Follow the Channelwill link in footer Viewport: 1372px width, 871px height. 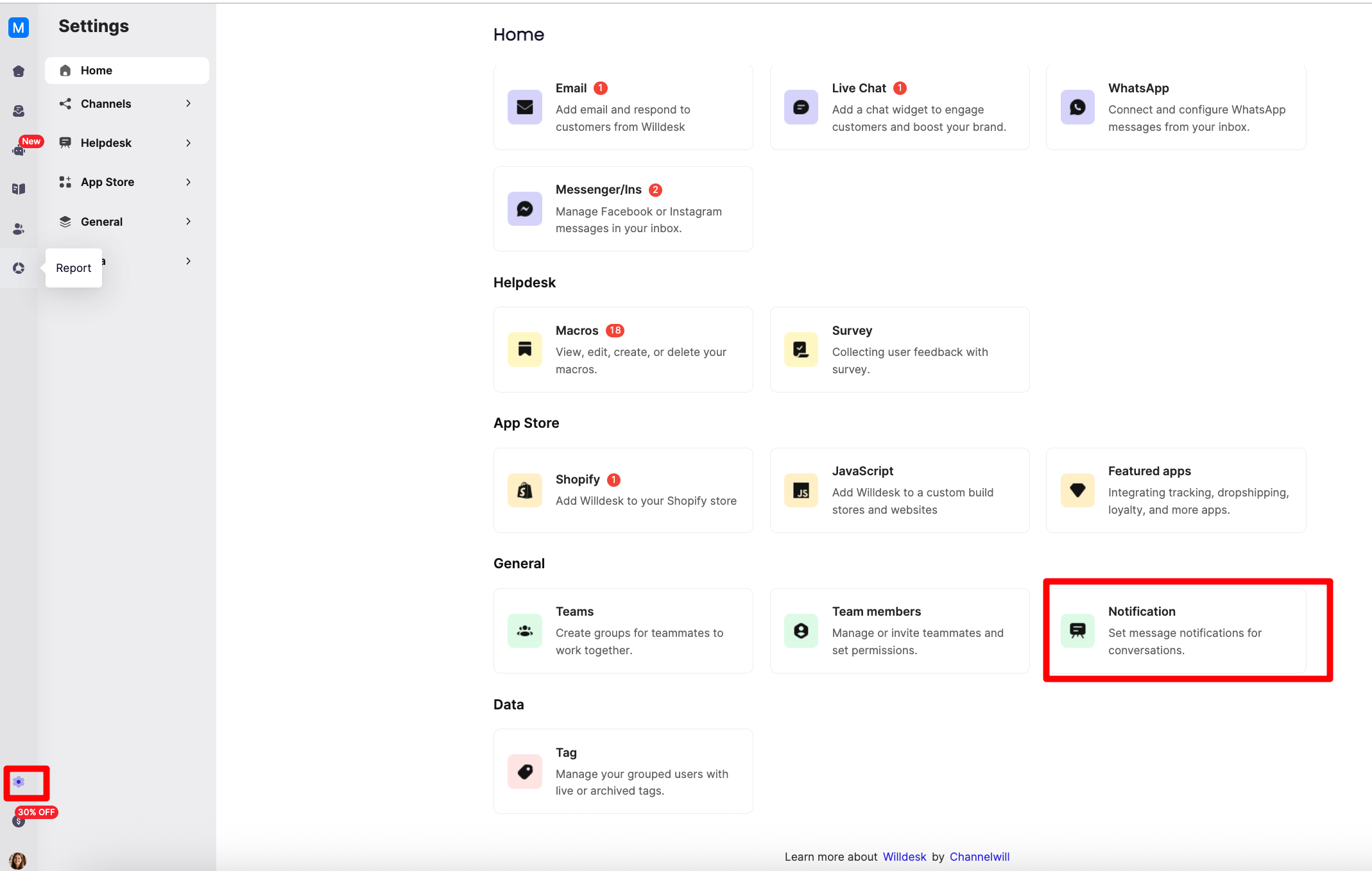tap(979, 857)
